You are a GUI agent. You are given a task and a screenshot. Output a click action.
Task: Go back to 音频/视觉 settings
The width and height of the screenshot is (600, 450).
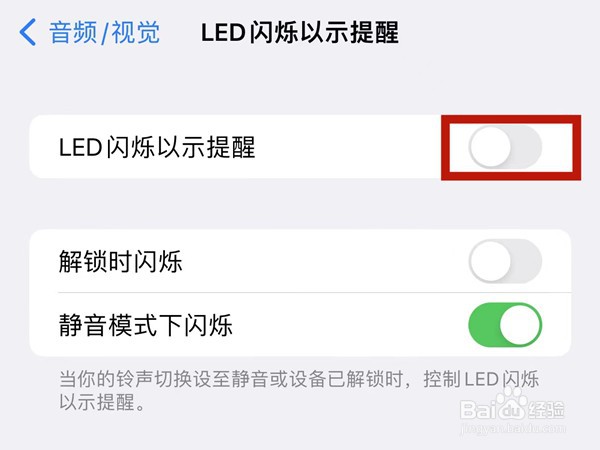104,32
